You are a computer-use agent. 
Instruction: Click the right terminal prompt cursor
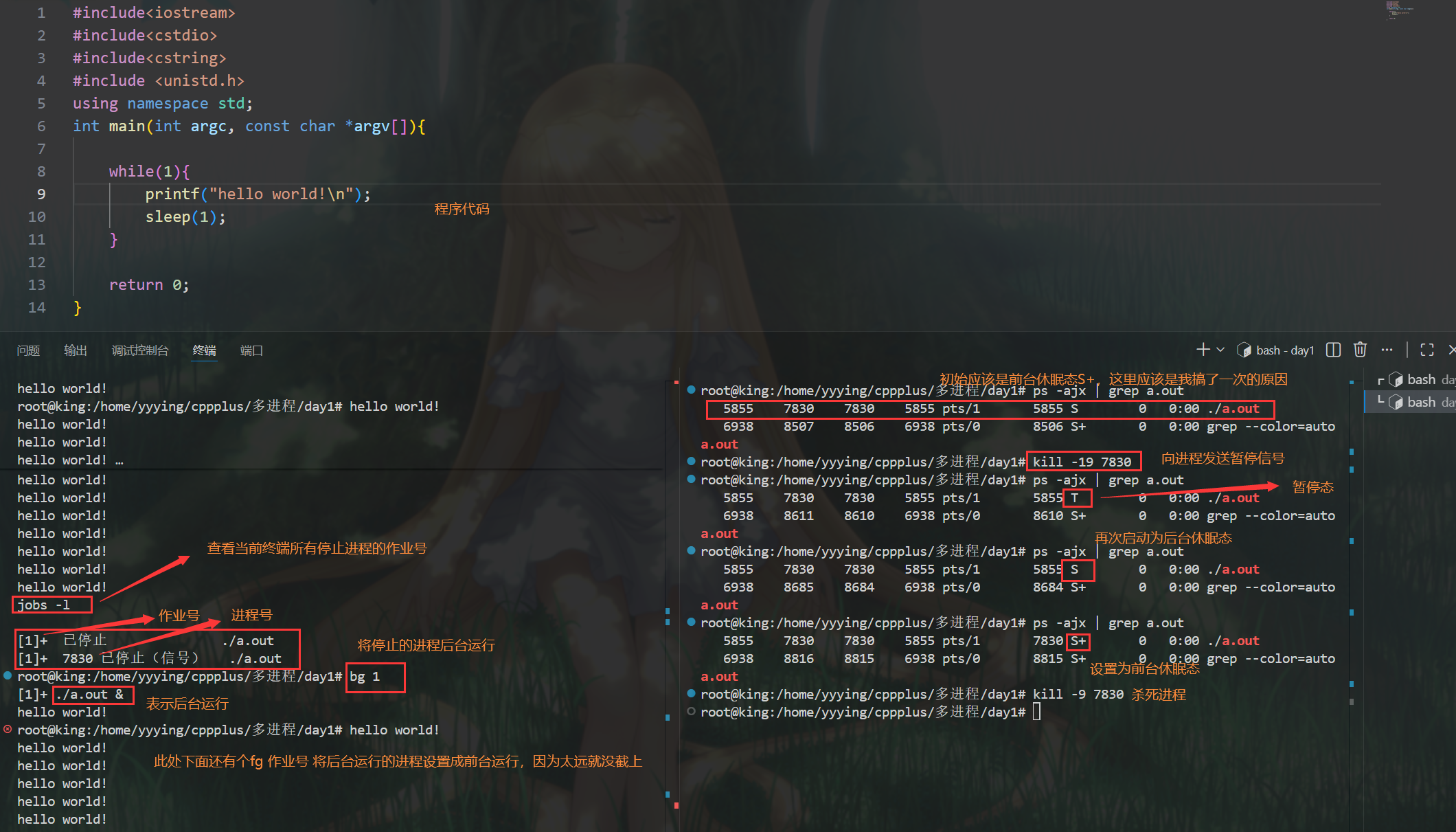click(x=1036, y=712)
